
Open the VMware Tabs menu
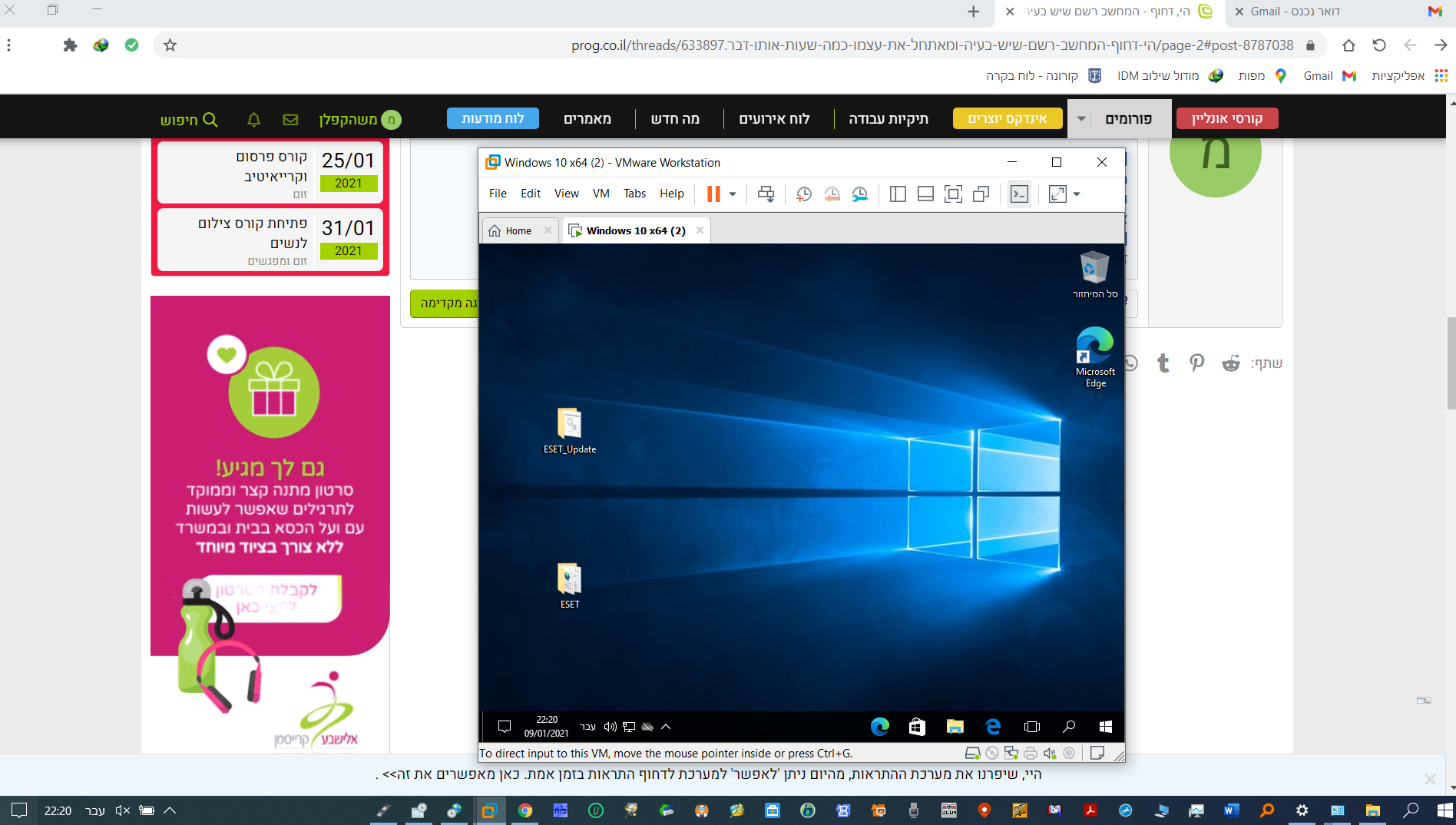pyautogui.click(x=634, y=194)
